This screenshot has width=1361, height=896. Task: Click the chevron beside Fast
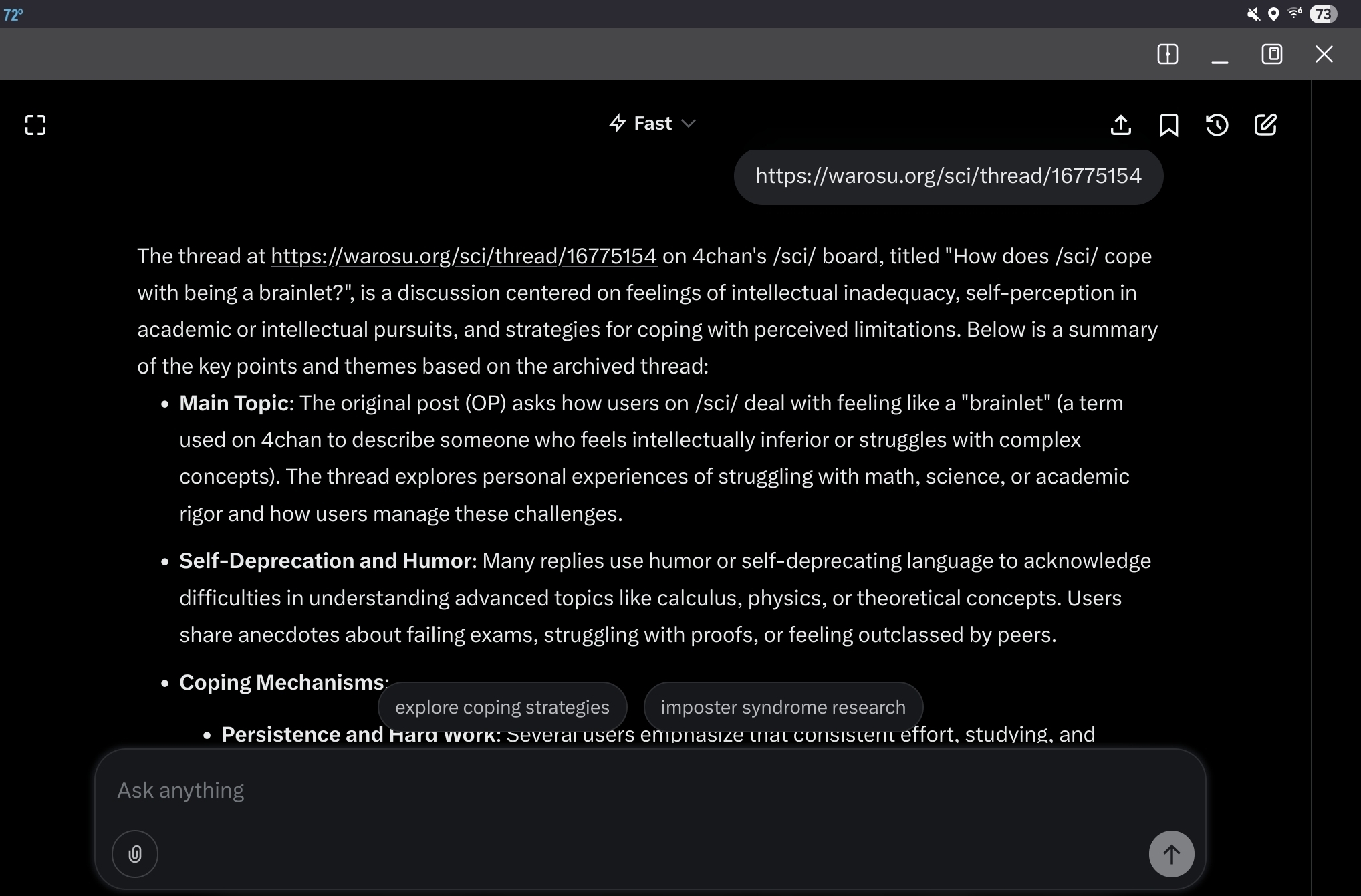click(689, 124)
